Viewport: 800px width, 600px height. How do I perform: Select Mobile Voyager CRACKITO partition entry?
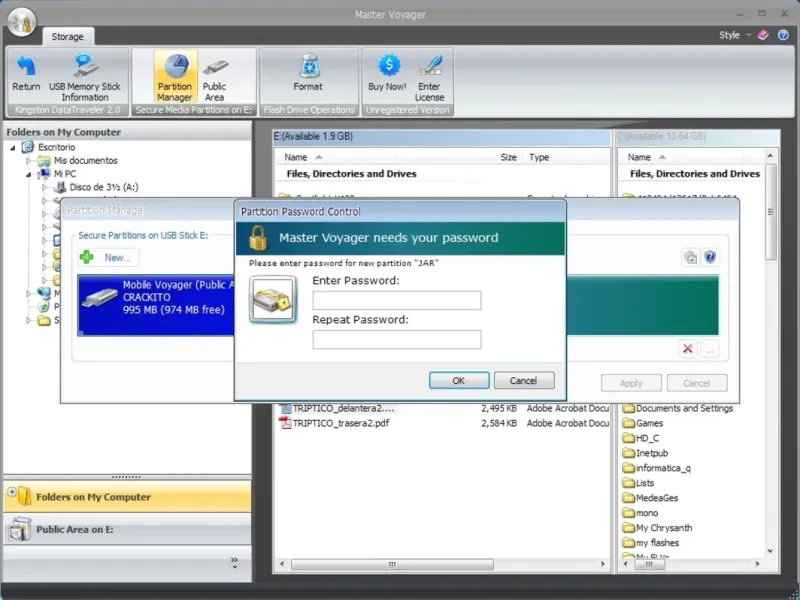coord(156,305)
